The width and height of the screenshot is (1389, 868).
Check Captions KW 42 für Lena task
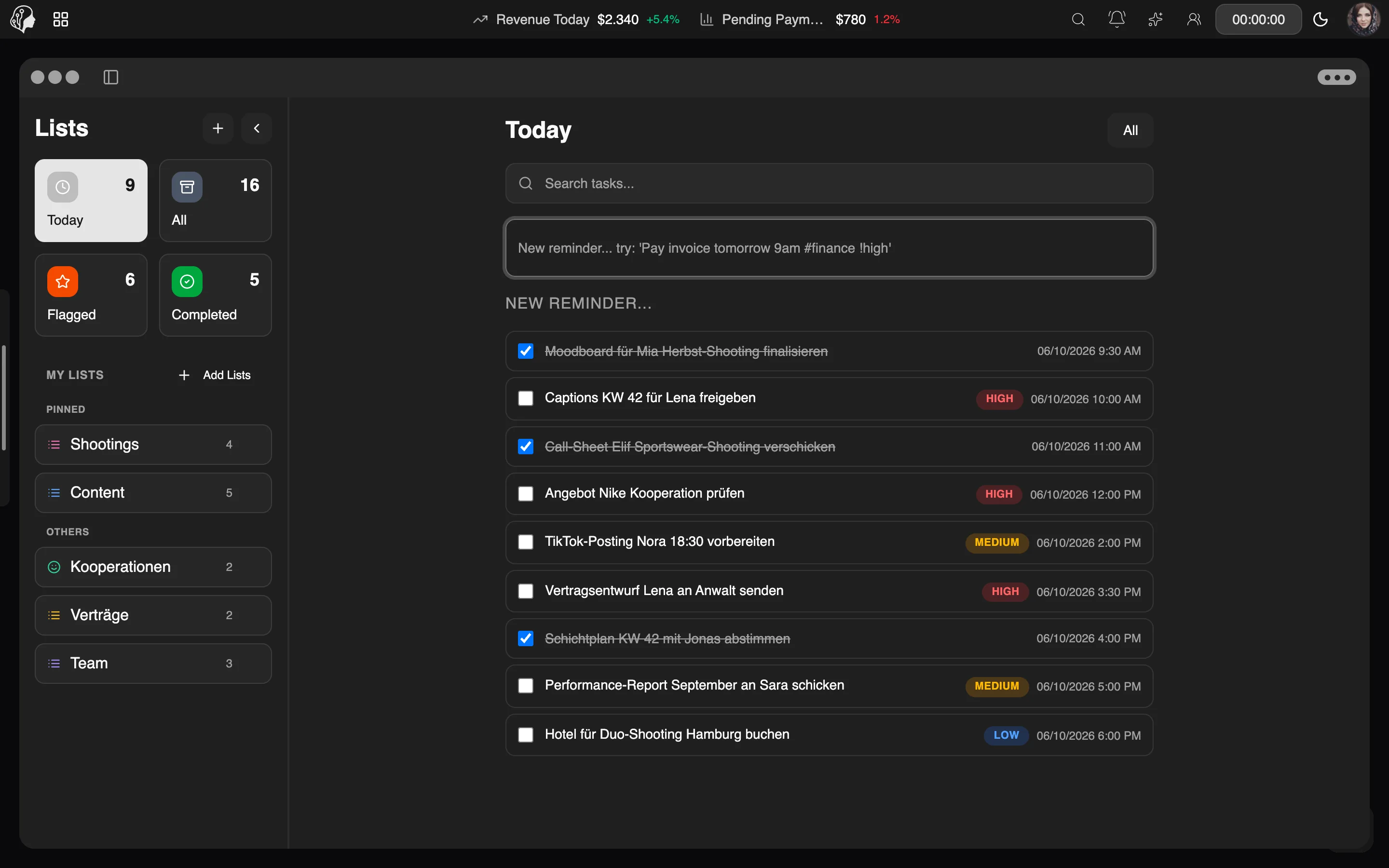point(525,398)
